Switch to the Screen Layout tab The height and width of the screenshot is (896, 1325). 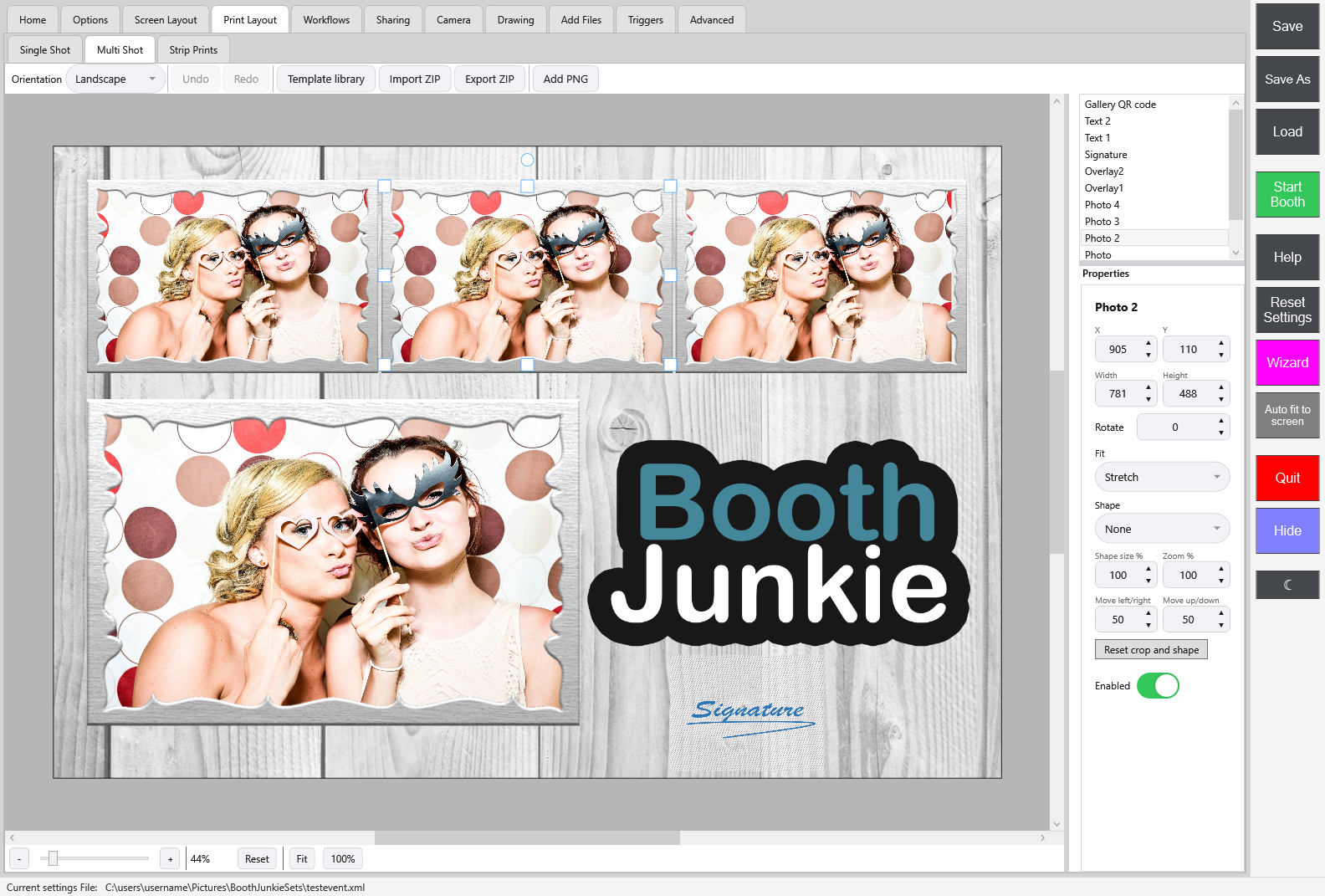coord(166,20)
